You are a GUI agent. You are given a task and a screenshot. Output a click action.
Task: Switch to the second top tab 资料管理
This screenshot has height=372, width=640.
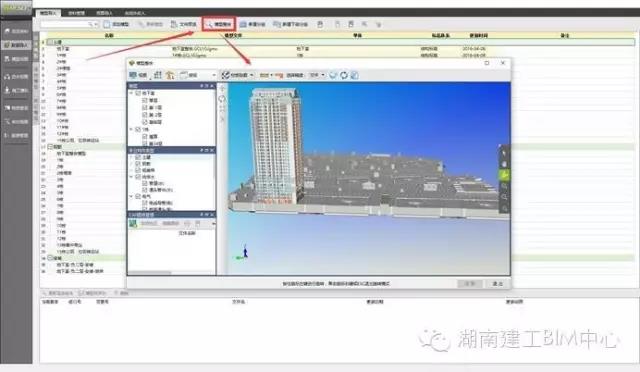point(76,13)
